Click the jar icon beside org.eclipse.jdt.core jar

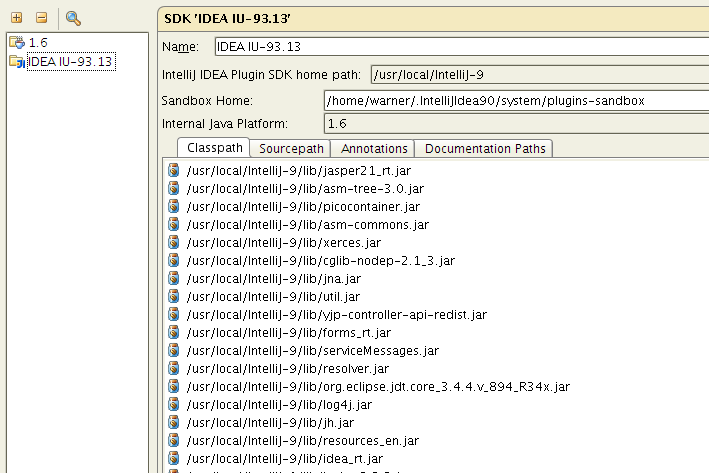point(174,386)
